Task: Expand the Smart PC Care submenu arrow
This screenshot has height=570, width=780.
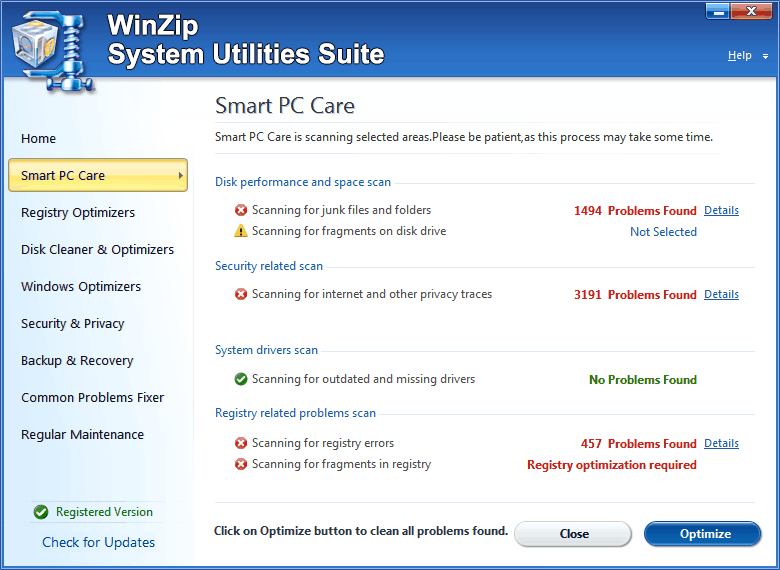Action: click(x=181, y=175)
